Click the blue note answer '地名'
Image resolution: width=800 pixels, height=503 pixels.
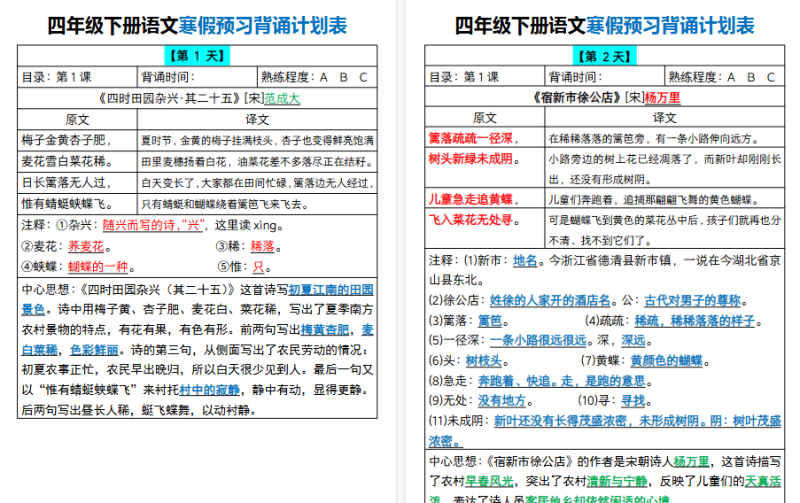click(x=525, y=261)
